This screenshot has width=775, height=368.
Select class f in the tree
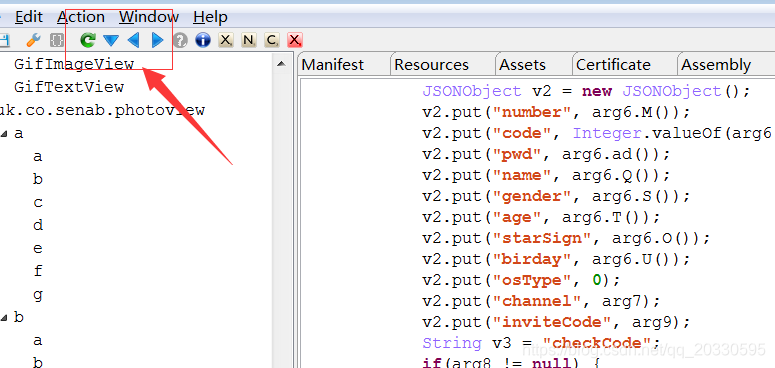click(38, 271)
